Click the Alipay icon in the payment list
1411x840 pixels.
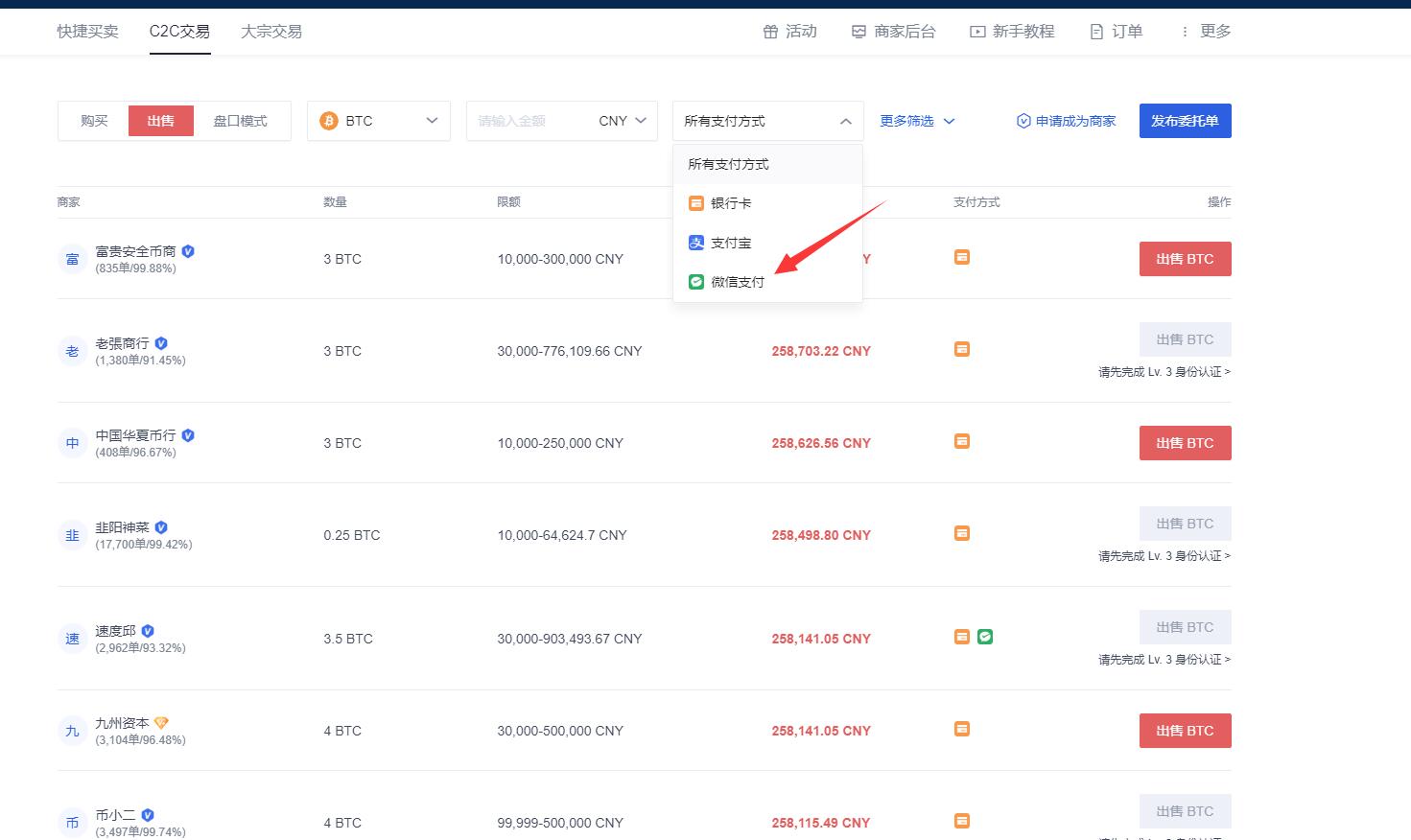tap(695, 242)
